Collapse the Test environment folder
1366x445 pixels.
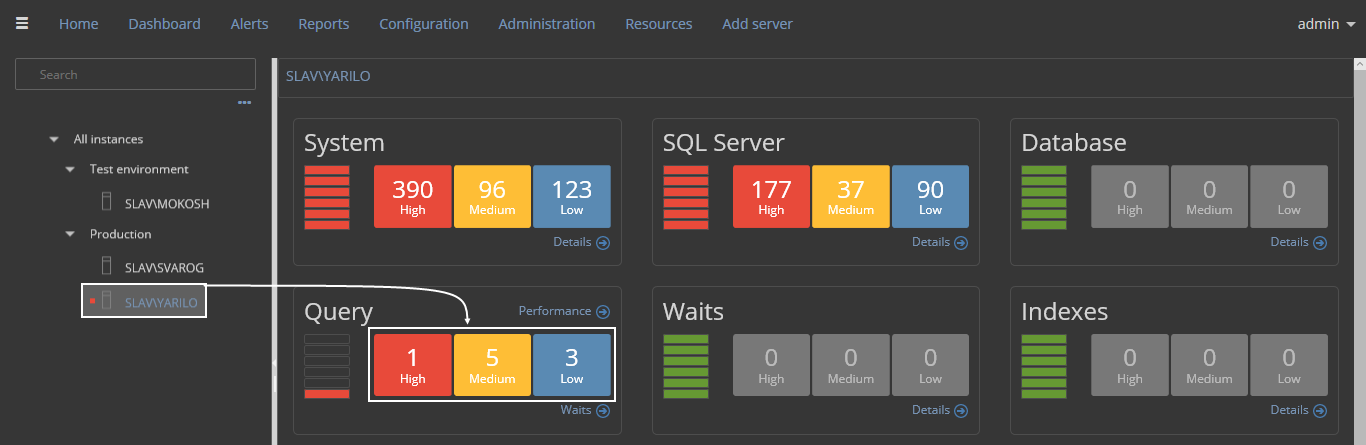pyautogui.click(x=70, y=170)
